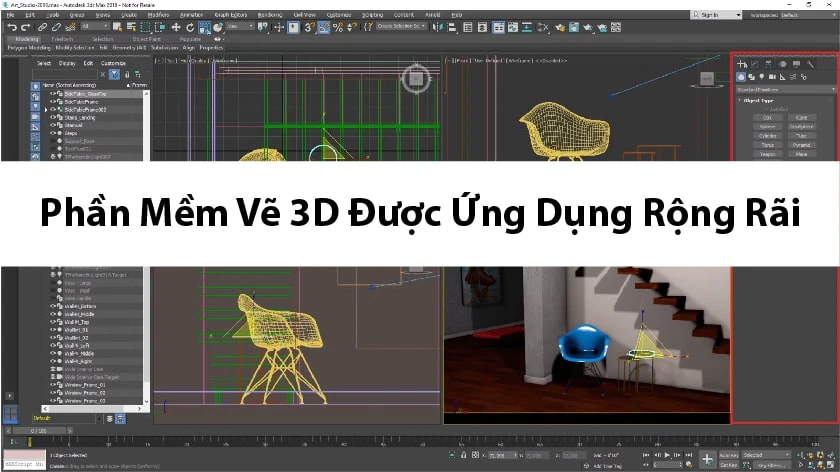840x472 pixels.
Task: Click the Scene Explorer horizontal scrollbar
Action: click(x=92, y=408)
